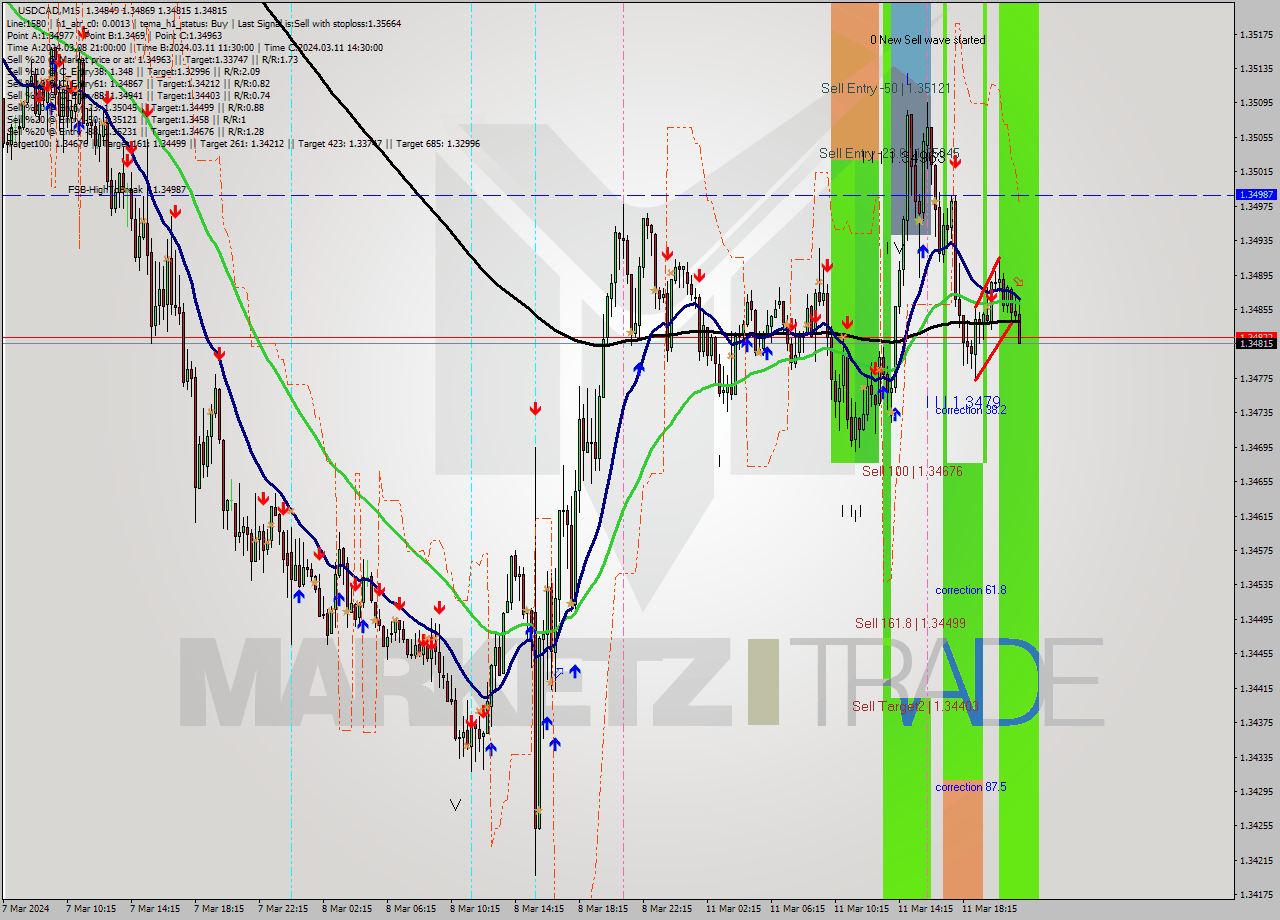Click the 1.34655 price axis value
This screenshot has height=920, width=1280.
pos(1256,482)
